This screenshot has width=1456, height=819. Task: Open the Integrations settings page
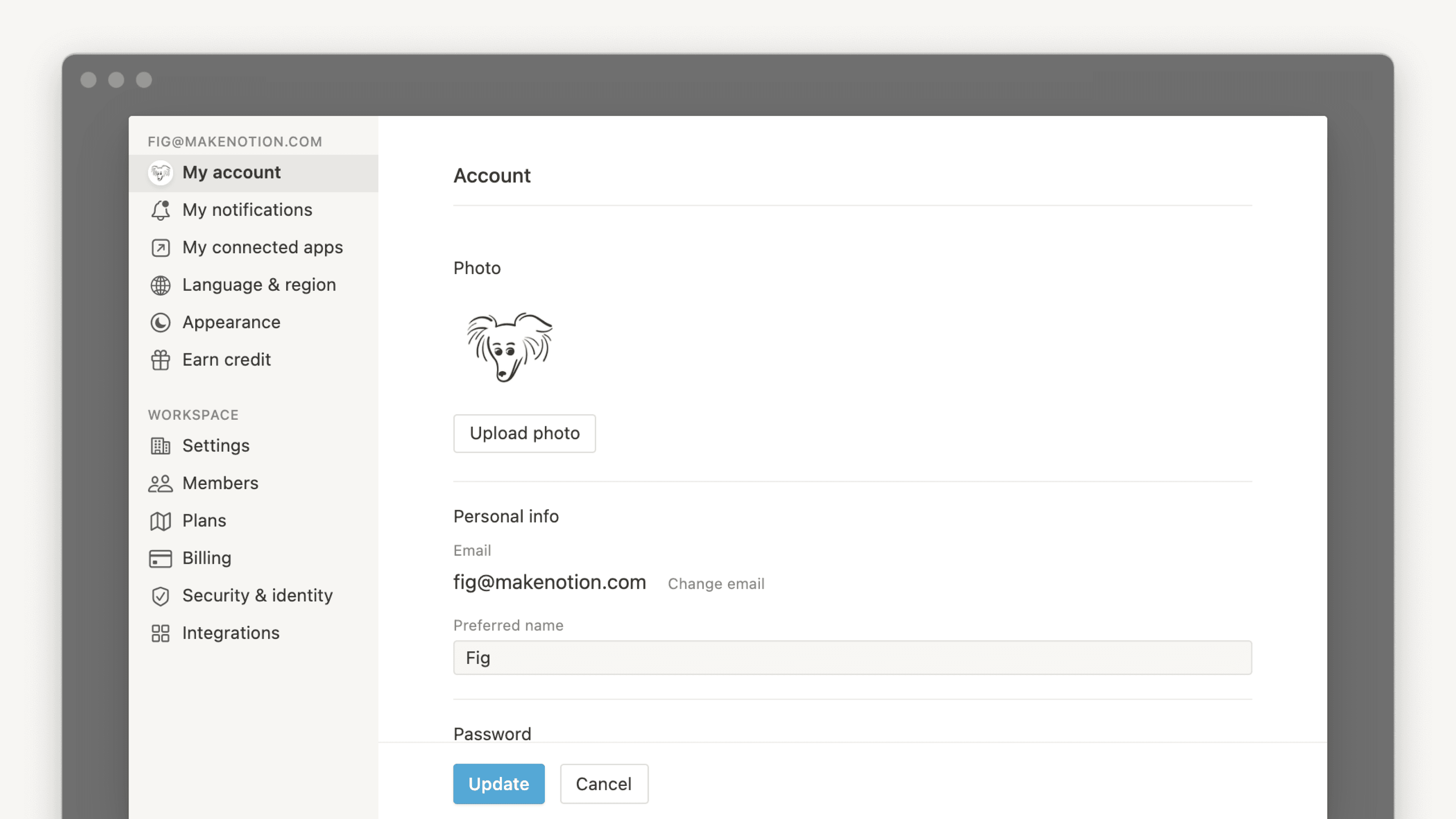(x=230, y=633)
